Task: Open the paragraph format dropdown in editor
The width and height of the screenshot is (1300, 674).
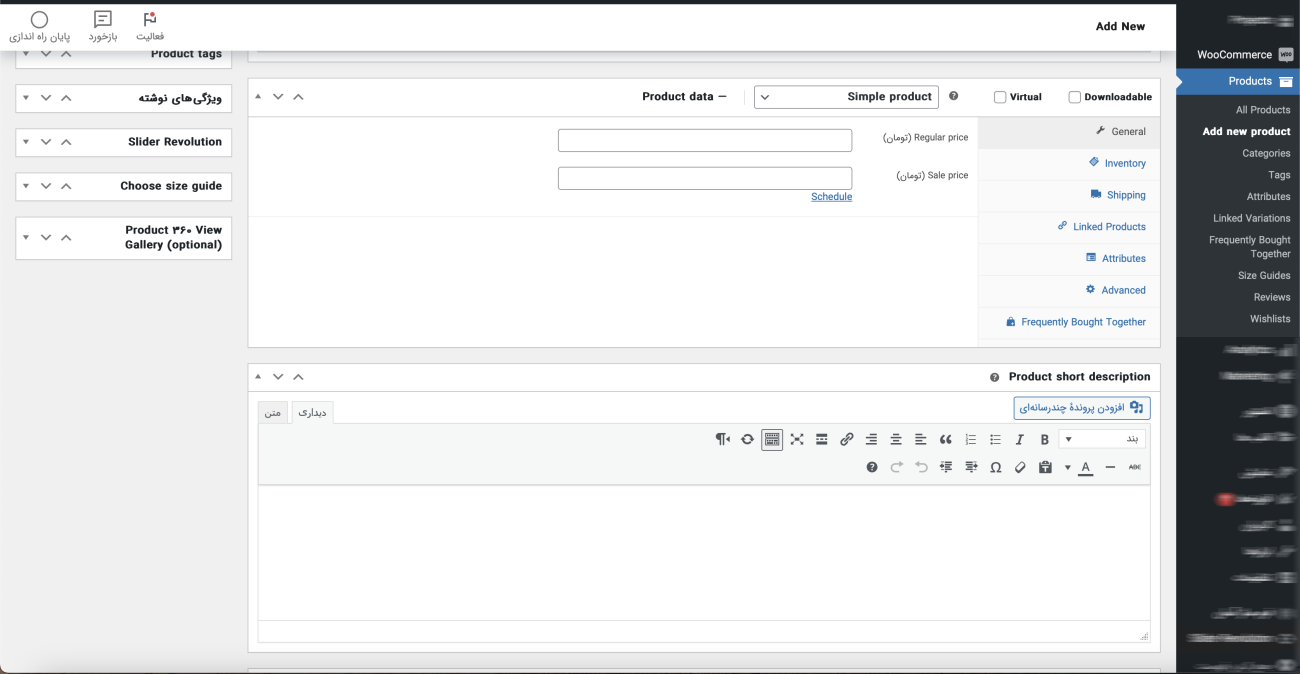Action: pos(1102,440)
